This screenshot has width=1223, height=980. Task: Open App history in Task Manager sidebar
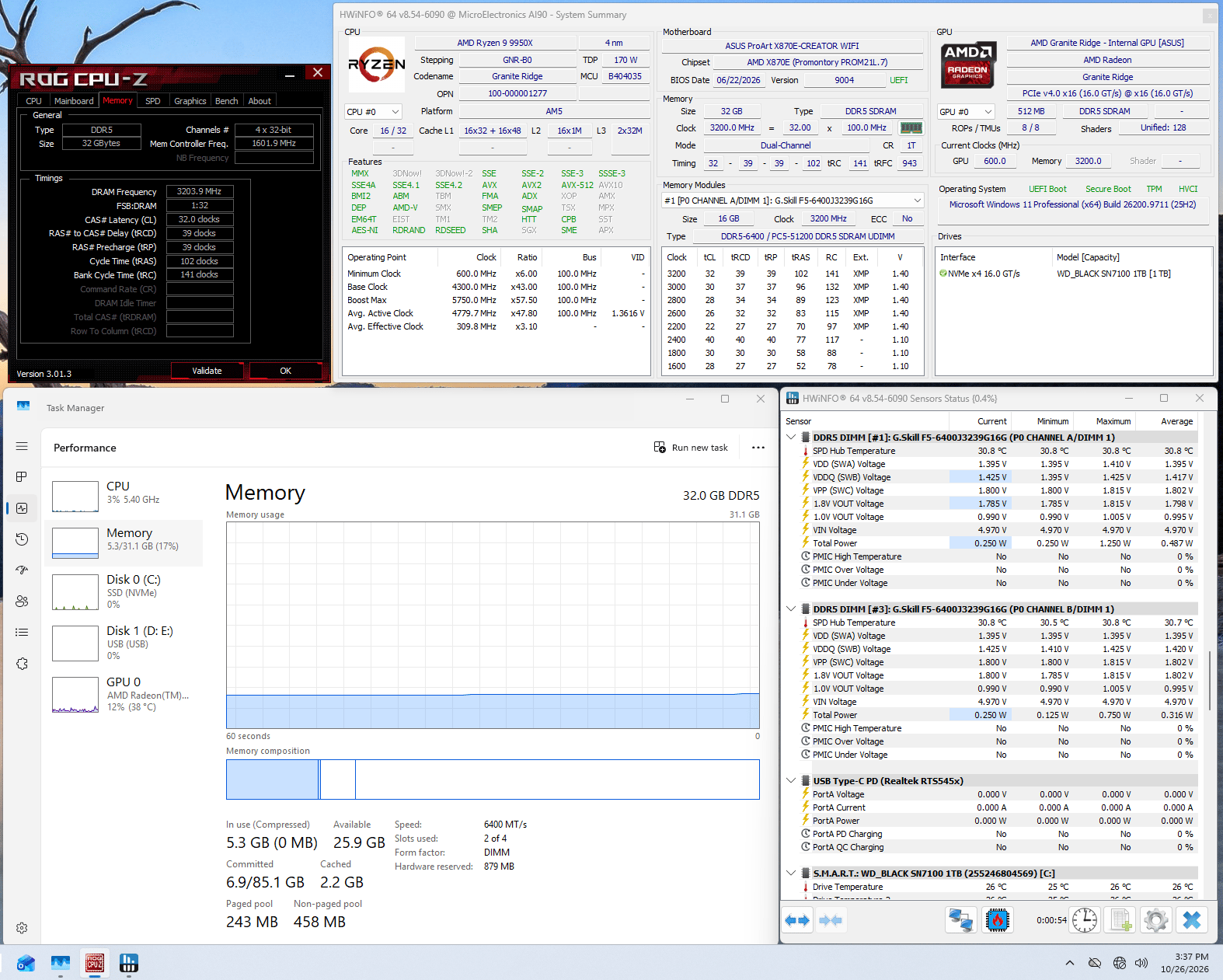pos(22,539)
